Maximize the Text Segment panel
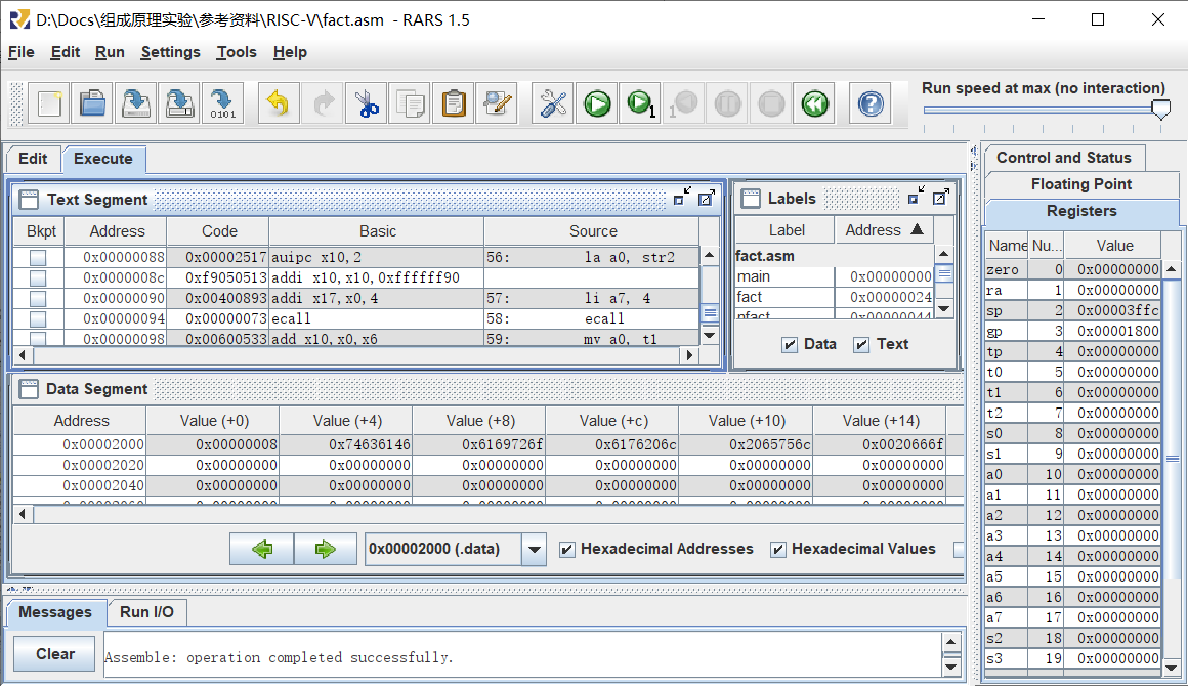This screenshot has width=1188, height=687. pyautogui.click(x=706, y=198)
